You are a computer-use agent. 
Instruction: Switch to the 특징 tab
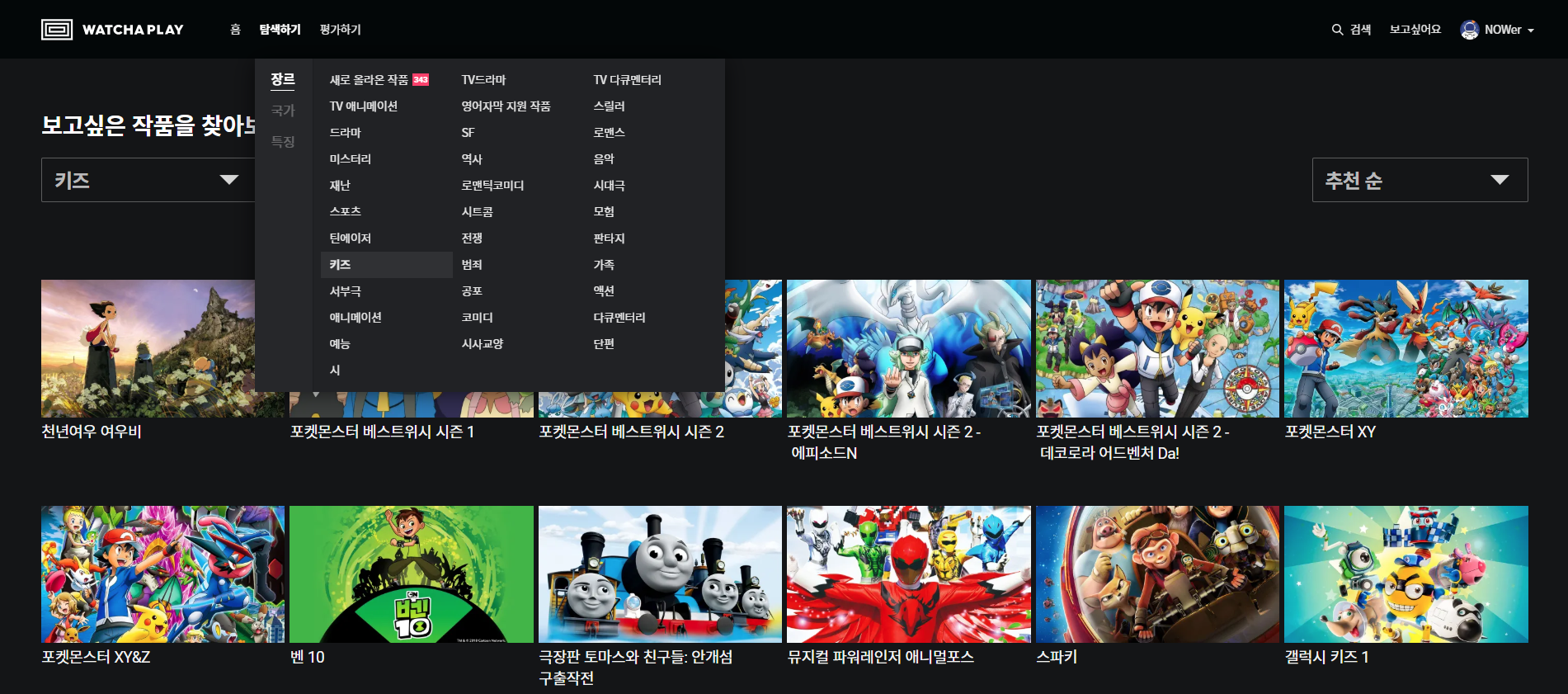point(283,142)
